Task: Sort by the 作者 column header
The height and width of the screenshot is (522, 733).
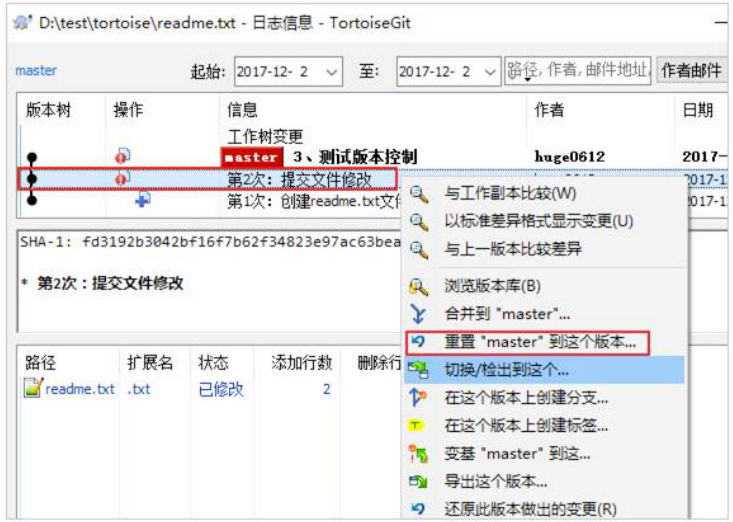Action: (549, 110)
